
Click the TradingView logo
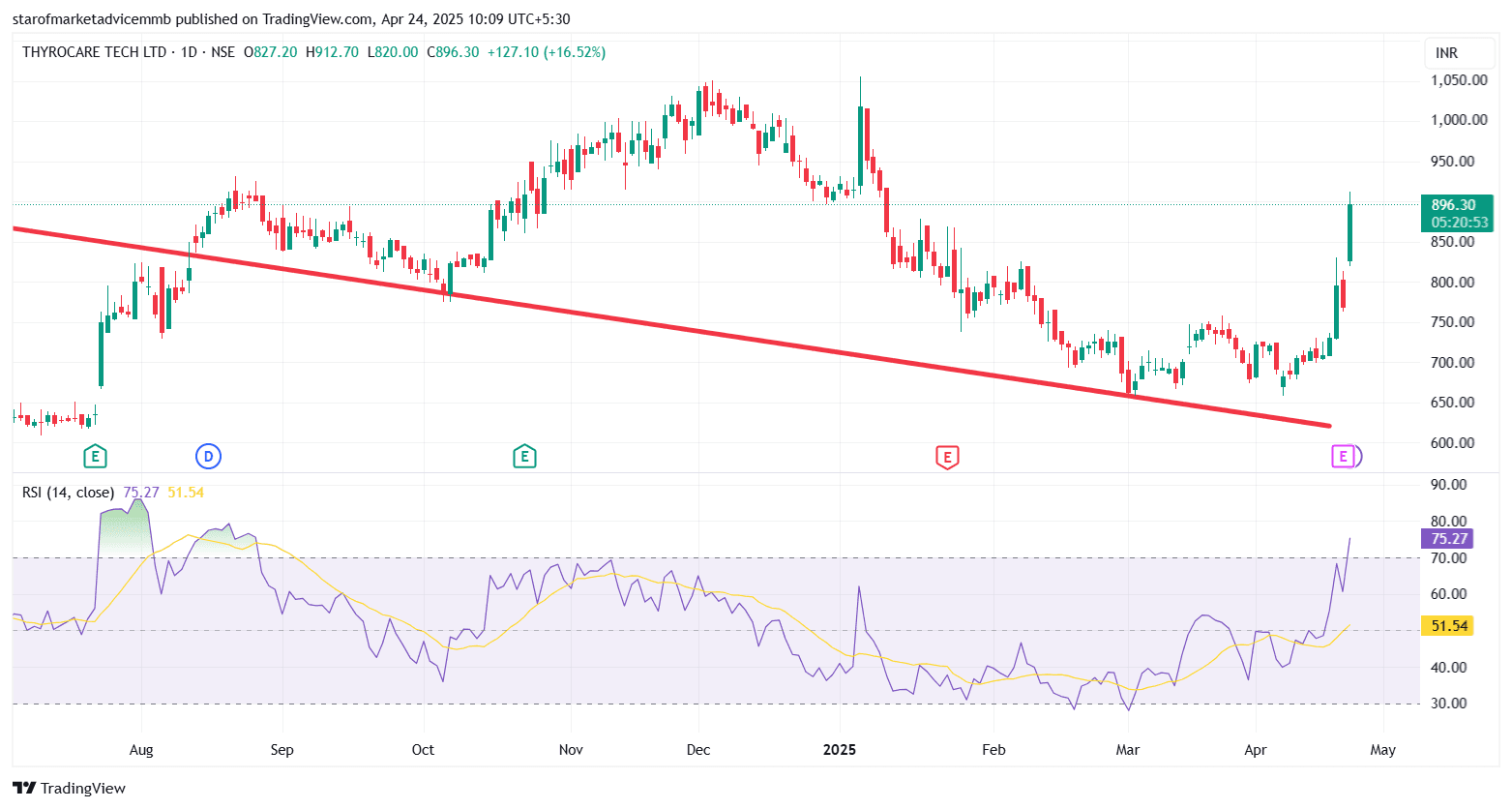coord(69,788)
